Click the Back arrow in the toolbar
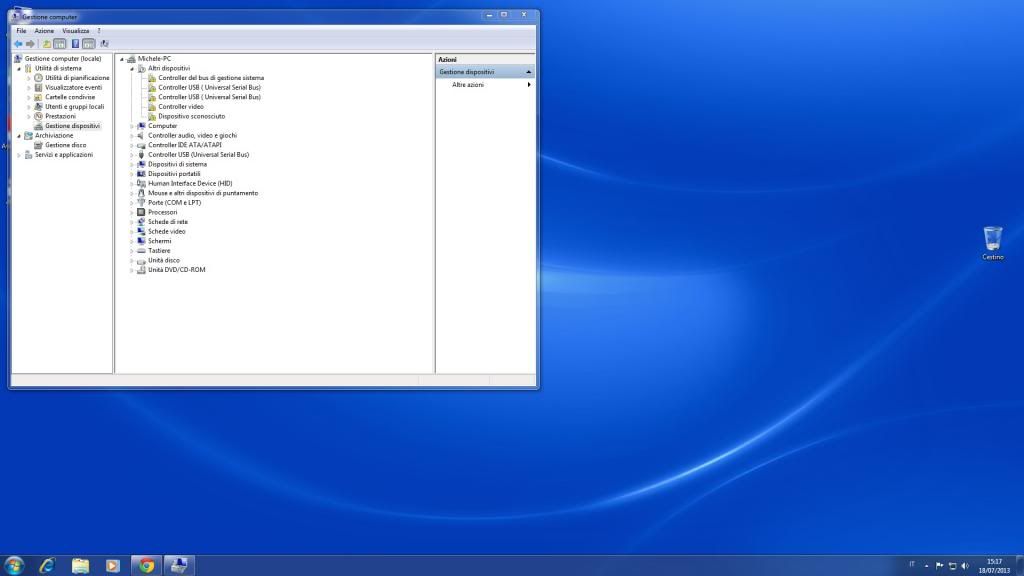The height and width of the screenshot is (576, 1024). point(18,44)
